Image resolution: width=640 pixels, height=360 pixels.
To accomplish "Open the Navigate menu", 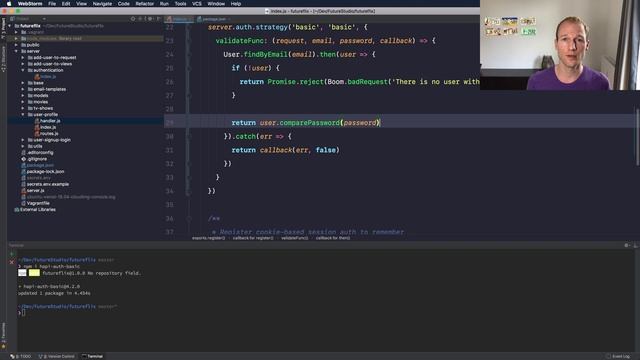I will (102, 4).
